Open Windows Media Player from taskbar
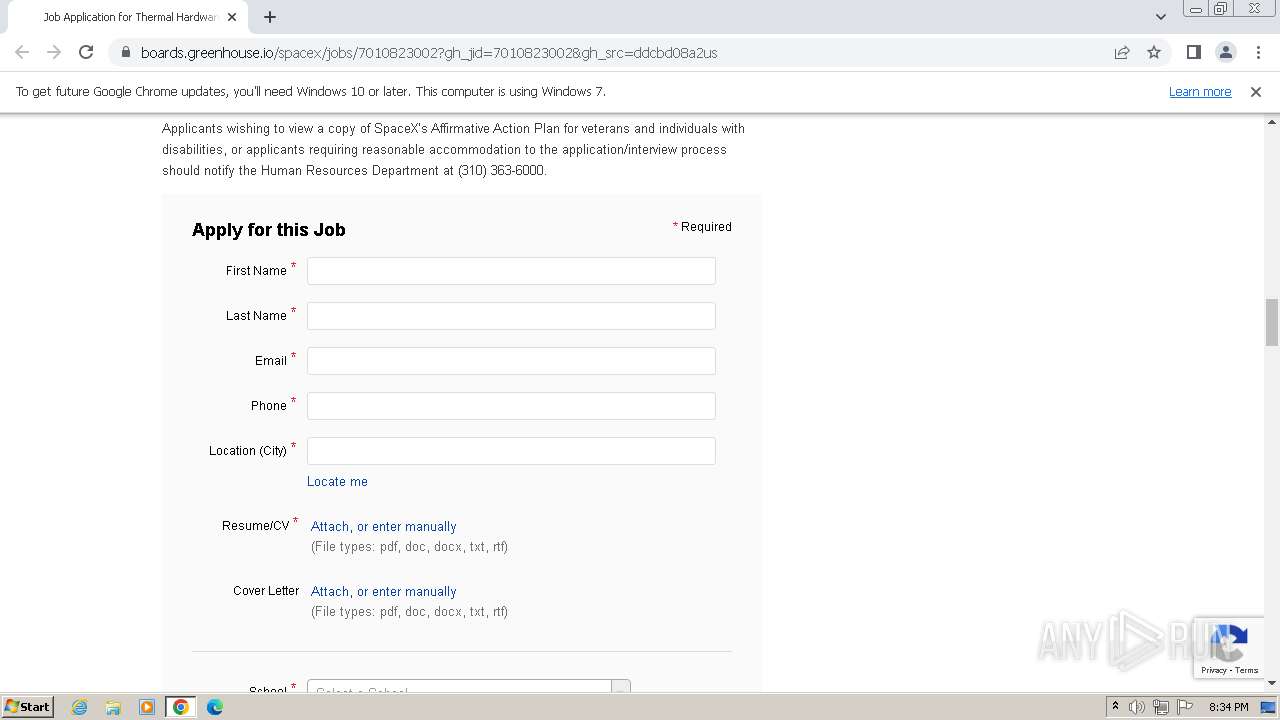The height and width of the screenshot is (720, 1280). pos(147,707)
